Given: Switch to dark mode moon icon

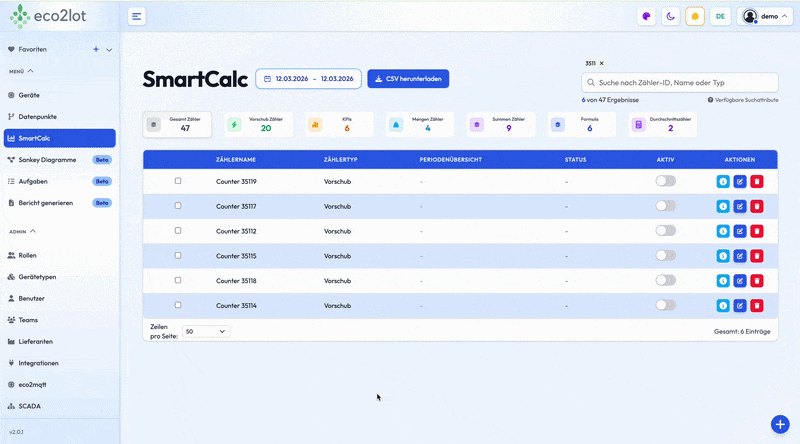Looking at the screenshot, I should pyautogui.click(x=670, y=16).
